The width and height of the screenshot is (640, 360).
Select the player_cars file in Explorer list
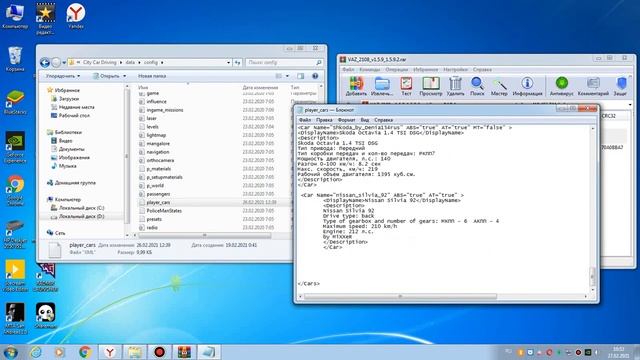point(158,202)
